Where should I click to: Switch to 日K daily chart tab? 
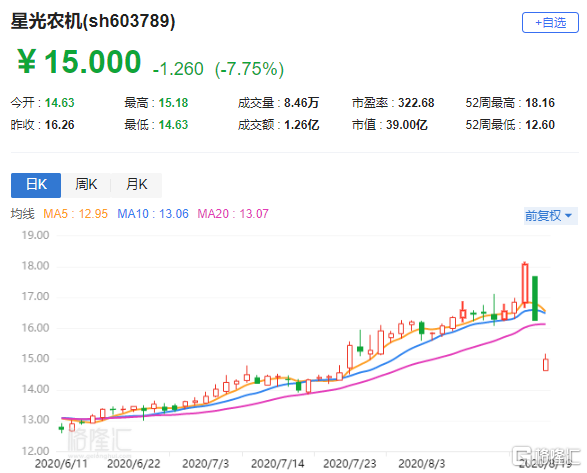tap(36, 185)
